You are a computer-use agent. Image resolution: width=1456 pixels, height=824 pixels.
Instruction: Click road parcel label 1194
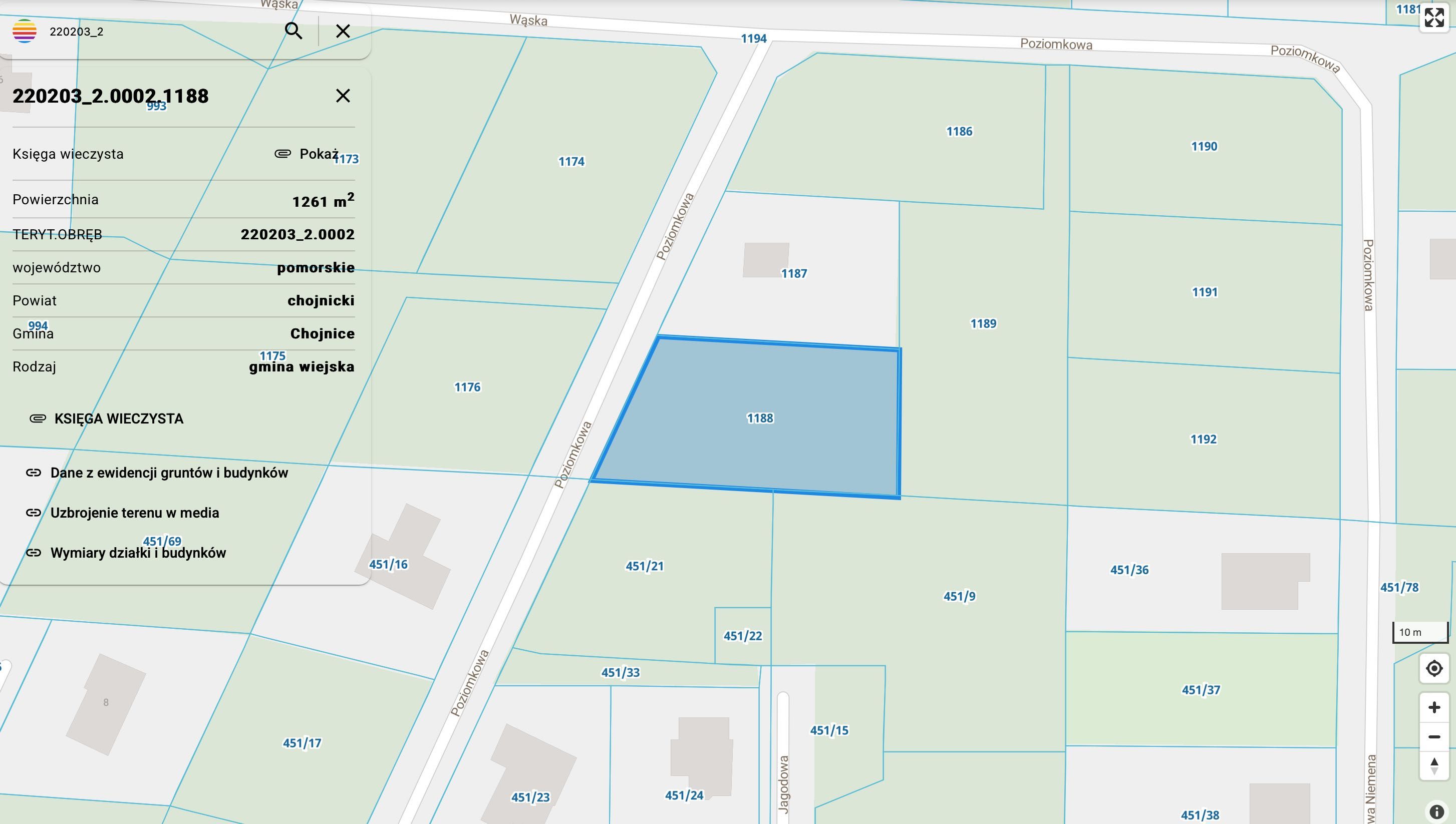click(x=754, y=39)
